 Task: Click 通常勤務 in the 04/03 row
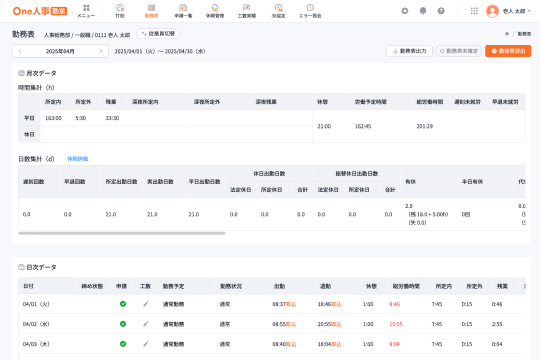pos(173,344)
